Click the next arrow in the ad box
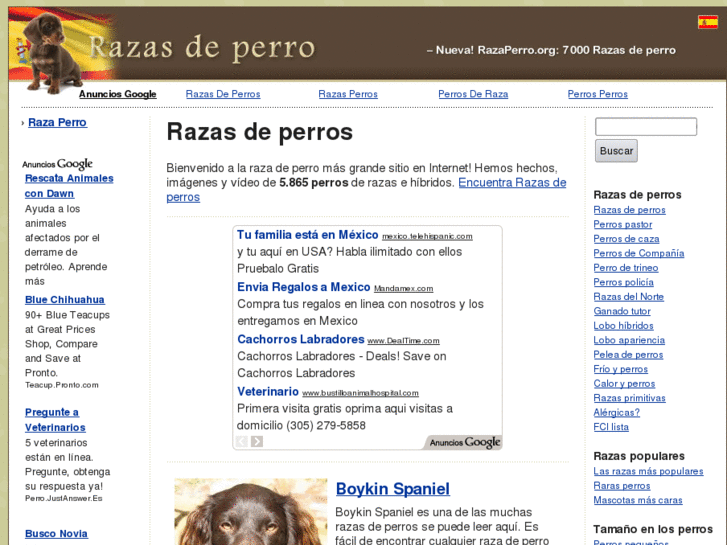Image resolution: width=727 pixels, height=545 pixels. (257, 441)
